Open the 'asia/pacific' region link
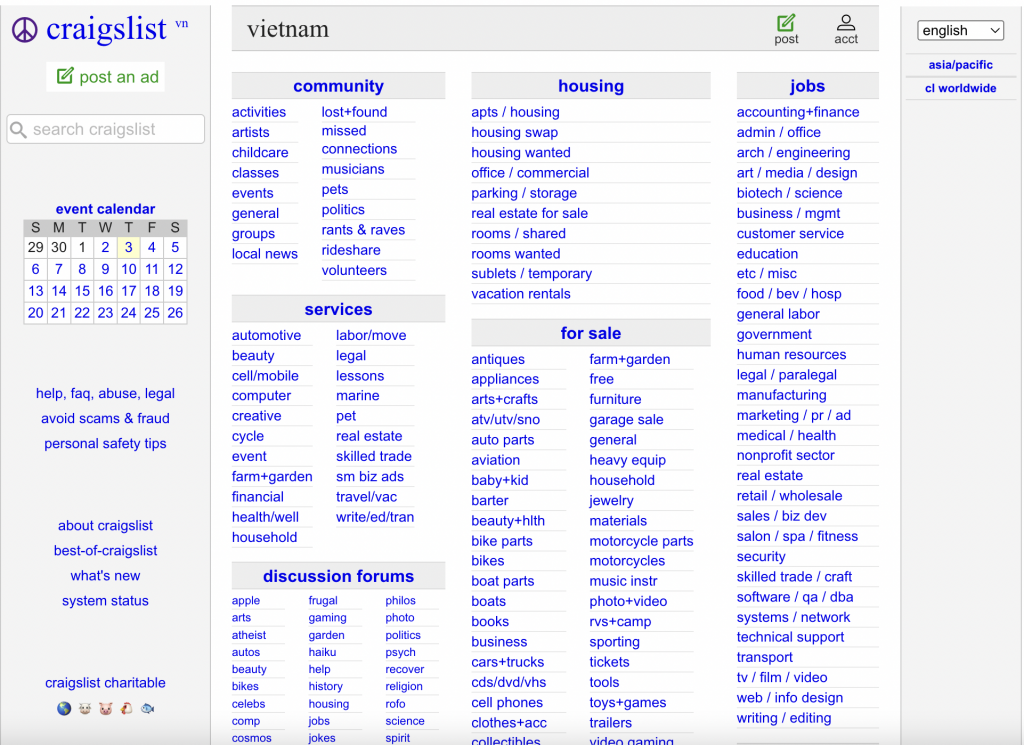The image size is (1024, 745). (960, 65)
